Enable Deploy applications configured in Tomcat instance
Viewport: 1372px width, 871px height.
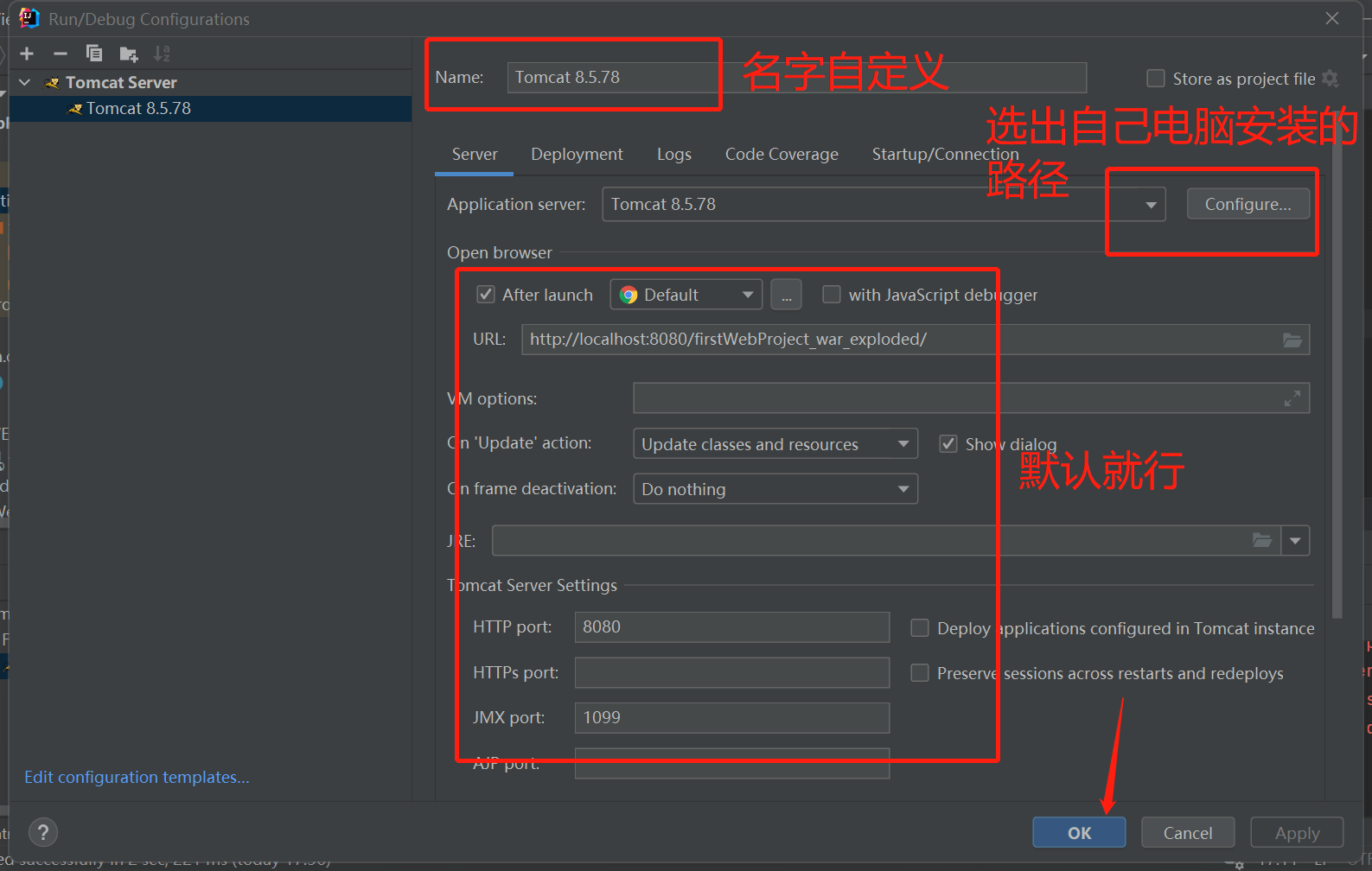[x=920, y=628]
